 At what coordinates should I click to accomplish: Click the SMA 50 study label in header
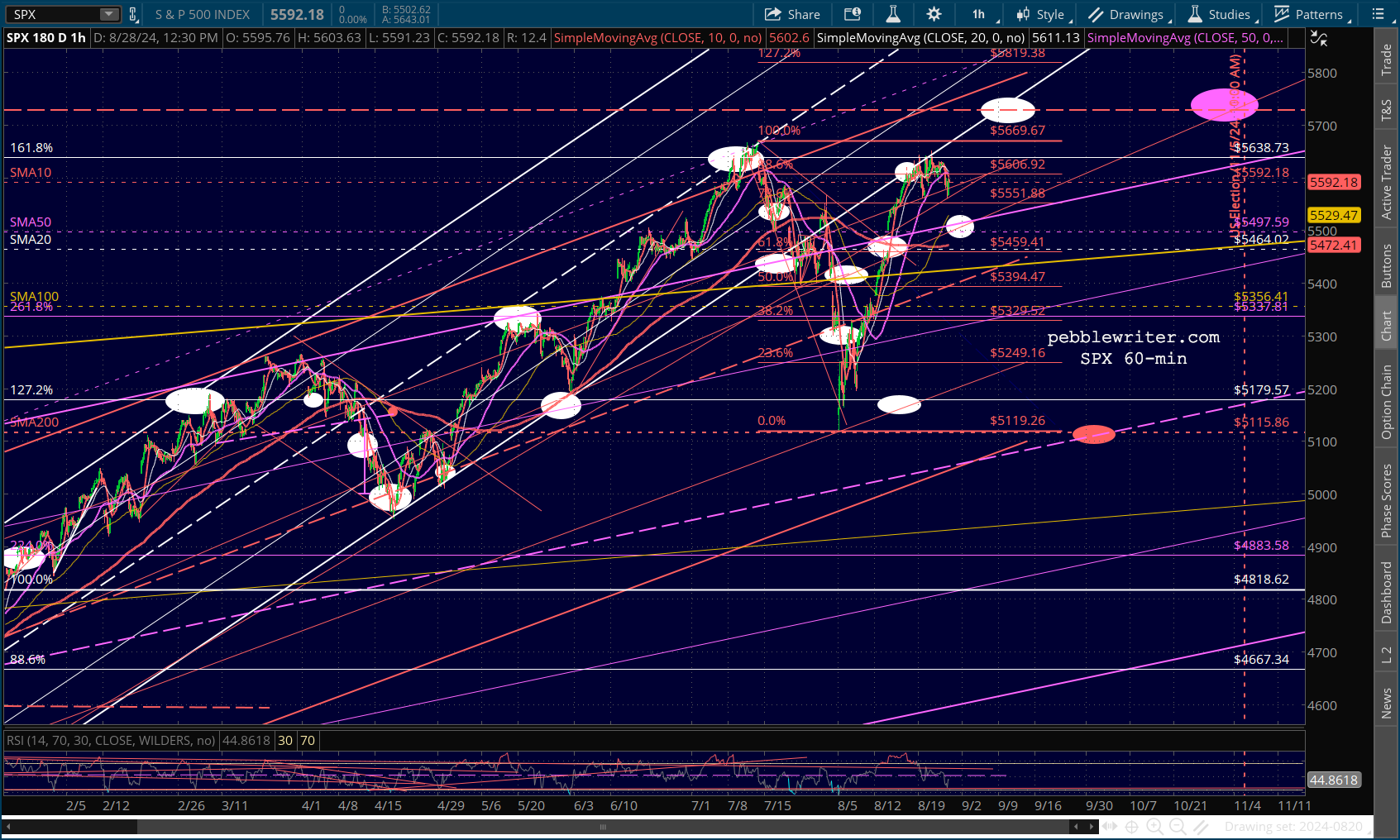[1186, 38]
